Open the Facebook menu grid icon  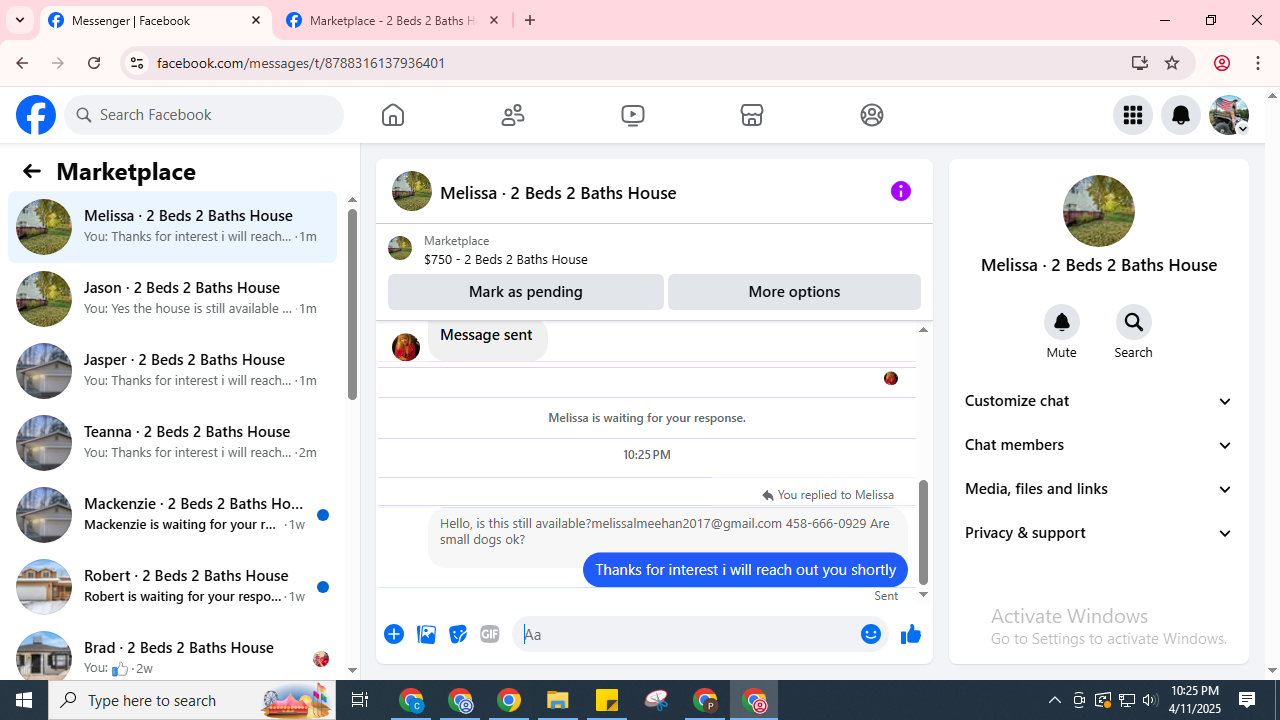click(1133, 115)
